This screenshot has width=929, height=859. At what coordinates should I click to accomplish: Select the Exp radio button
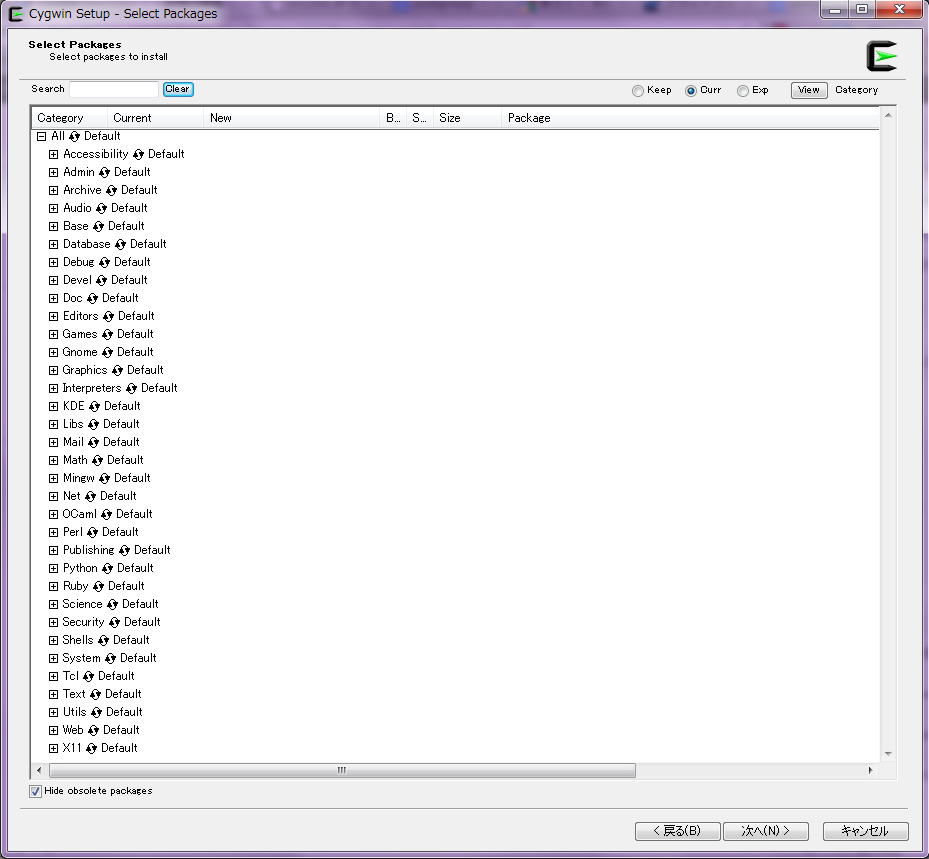(743, 91)
